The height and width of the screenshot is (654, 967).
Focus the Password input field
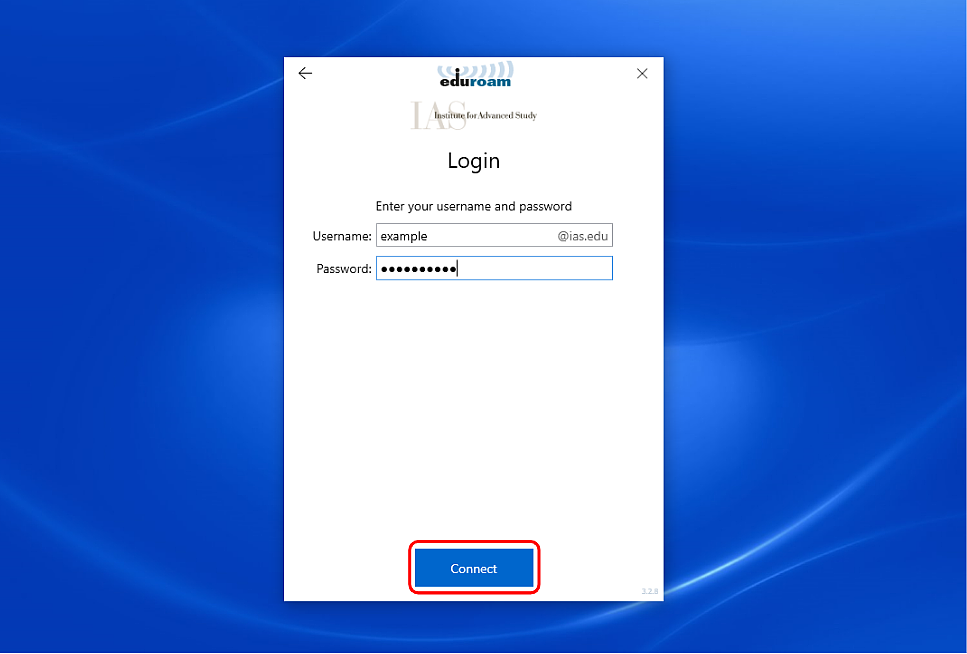530,269
